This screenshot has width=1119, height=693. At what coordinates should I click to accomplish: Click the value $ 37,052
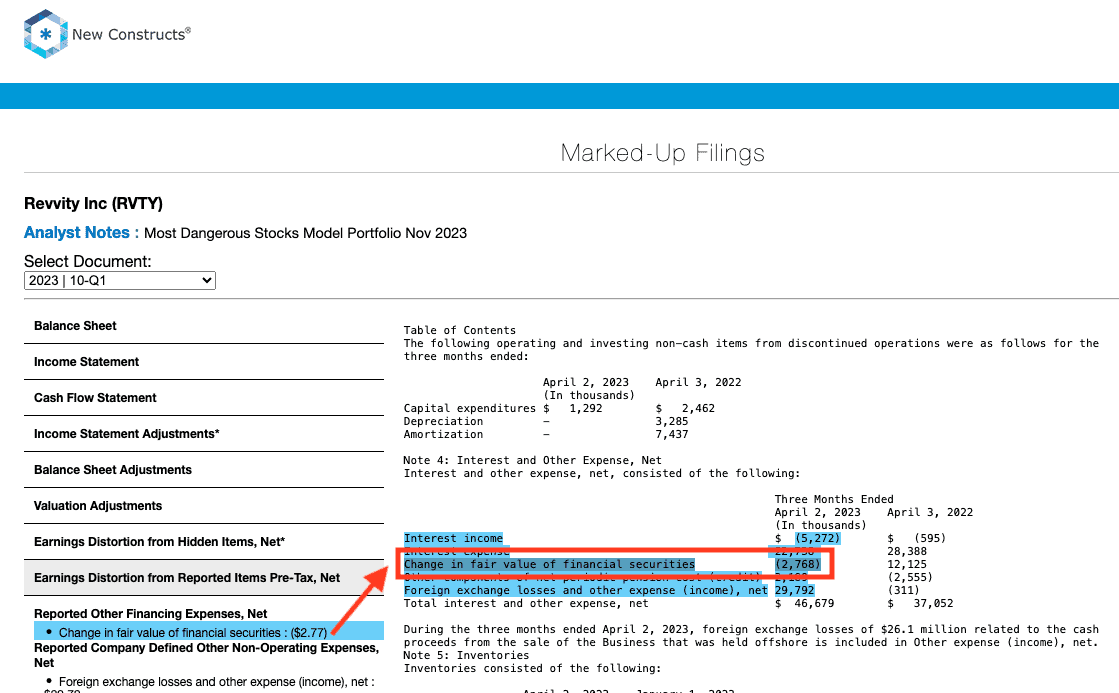(921, 604)
